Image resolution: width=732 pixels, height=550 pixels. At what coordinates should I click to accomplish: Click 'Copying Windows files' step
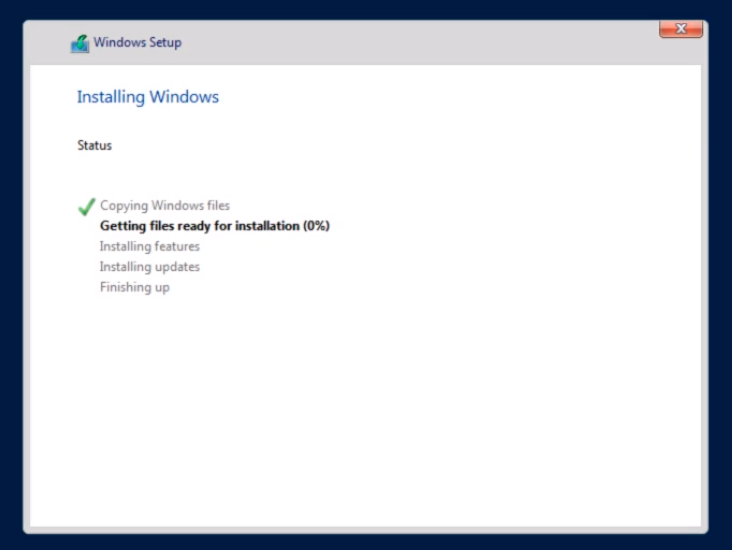click(165, 206)
